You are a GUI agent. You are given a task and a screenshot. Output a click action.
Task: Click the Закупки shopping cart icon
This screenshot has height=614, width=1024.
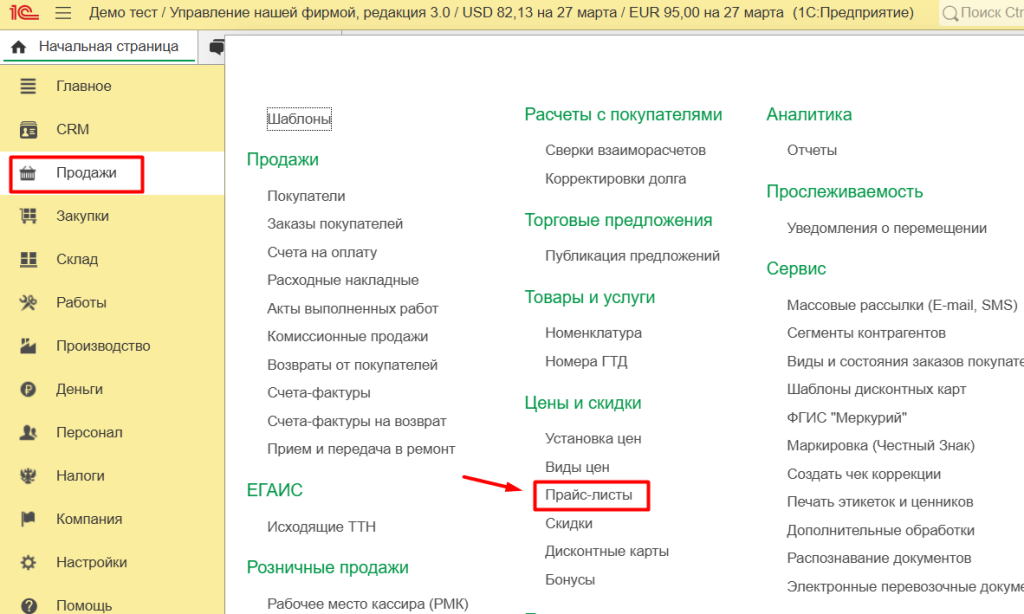pos(29,216)
